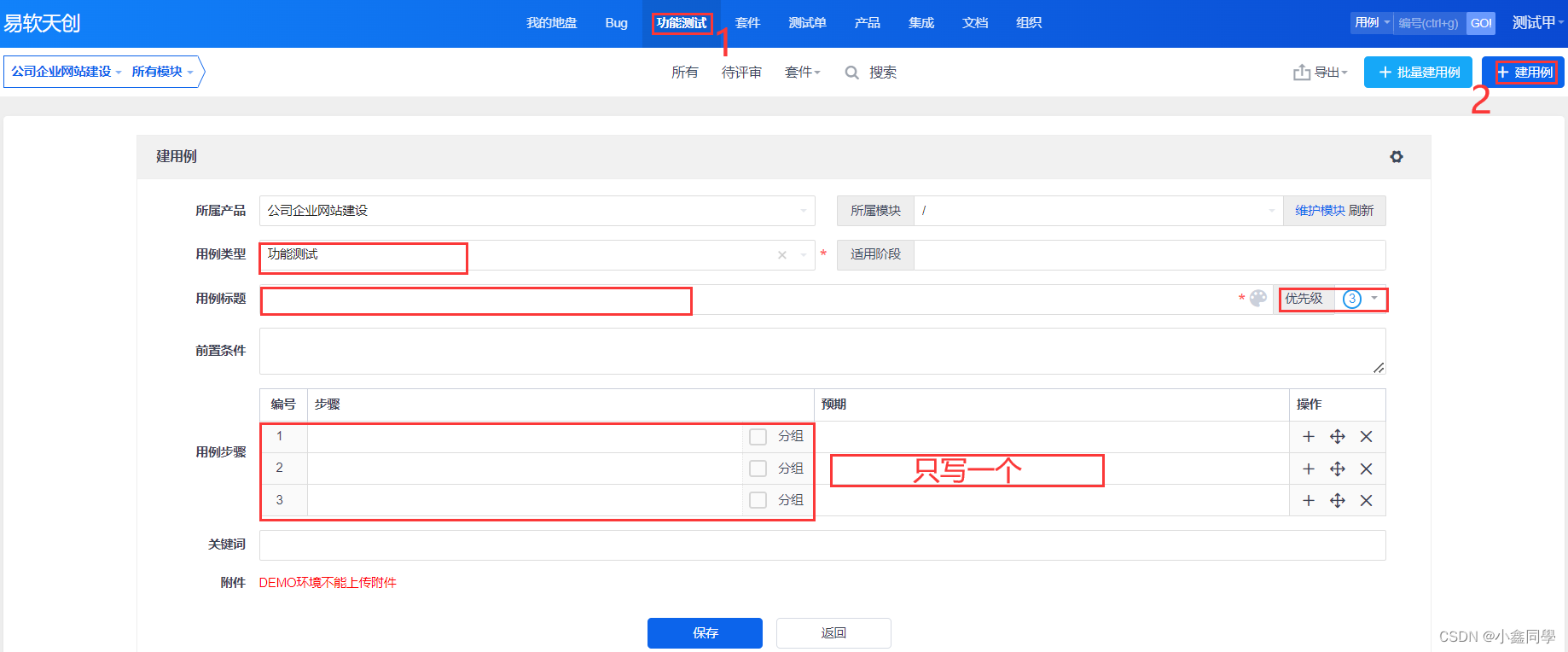The width and height of the screenshot is (1568, 652).
Task: Click the move icon for step 2
Action: pyautogui.click(x=1338, y=469)
